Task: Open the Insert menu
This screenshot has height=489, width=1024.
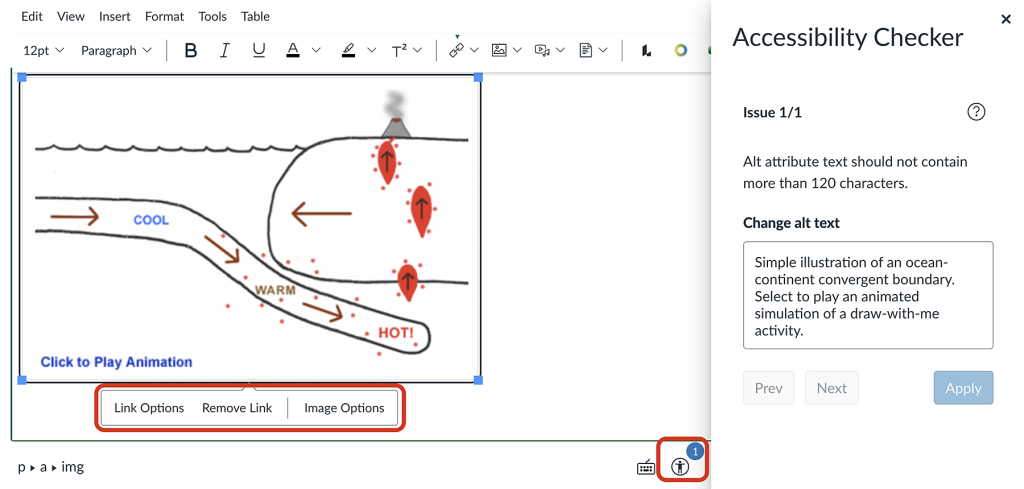Action: (x=114, y=16)
